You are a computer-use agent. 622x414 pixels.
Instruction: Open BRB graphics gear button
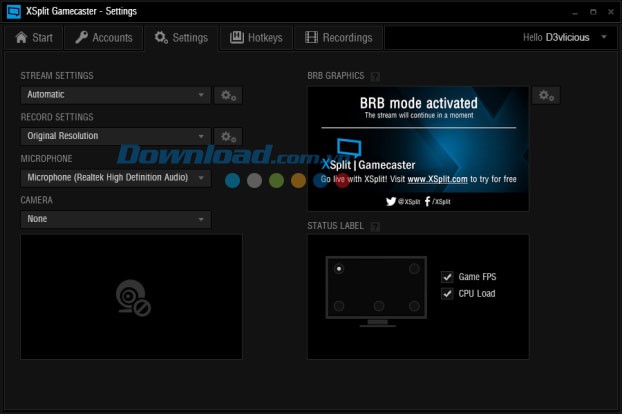[546, 95]
